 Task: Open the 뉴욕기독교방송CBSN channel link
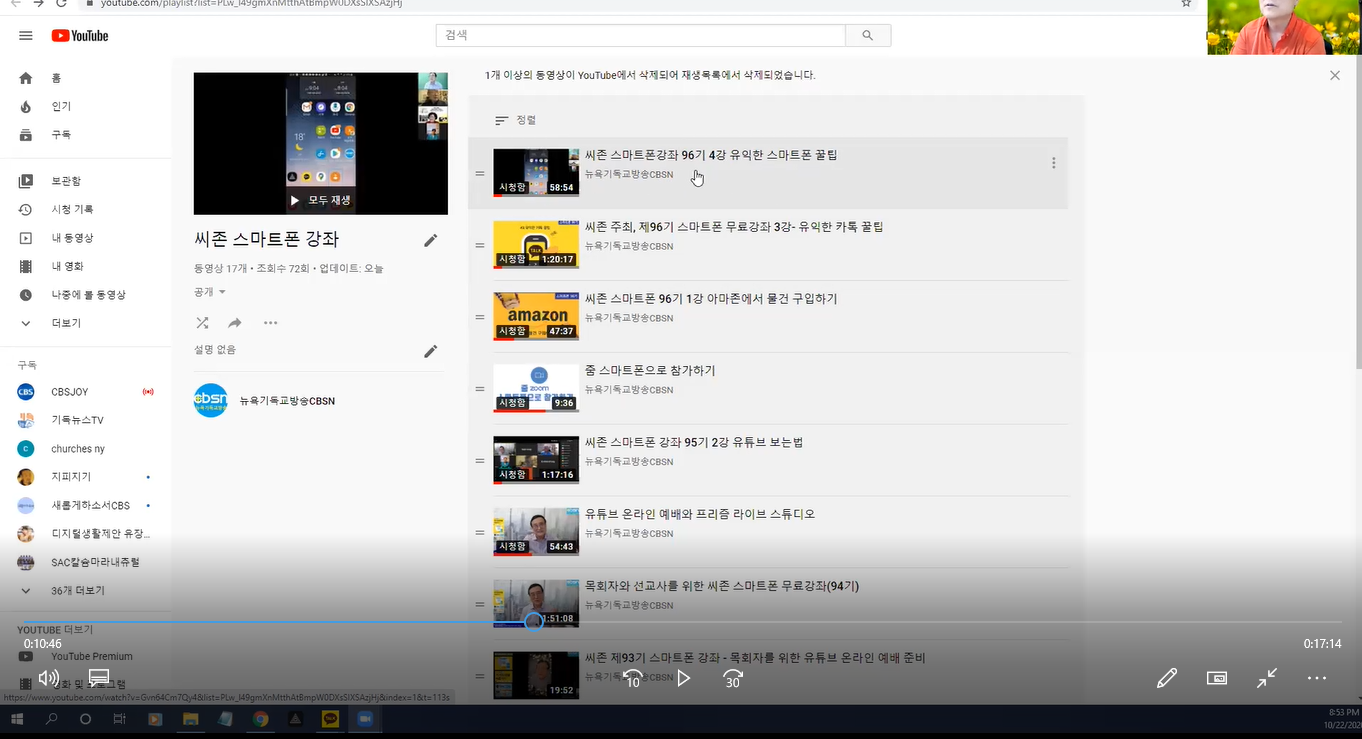[x=287, y=401]
